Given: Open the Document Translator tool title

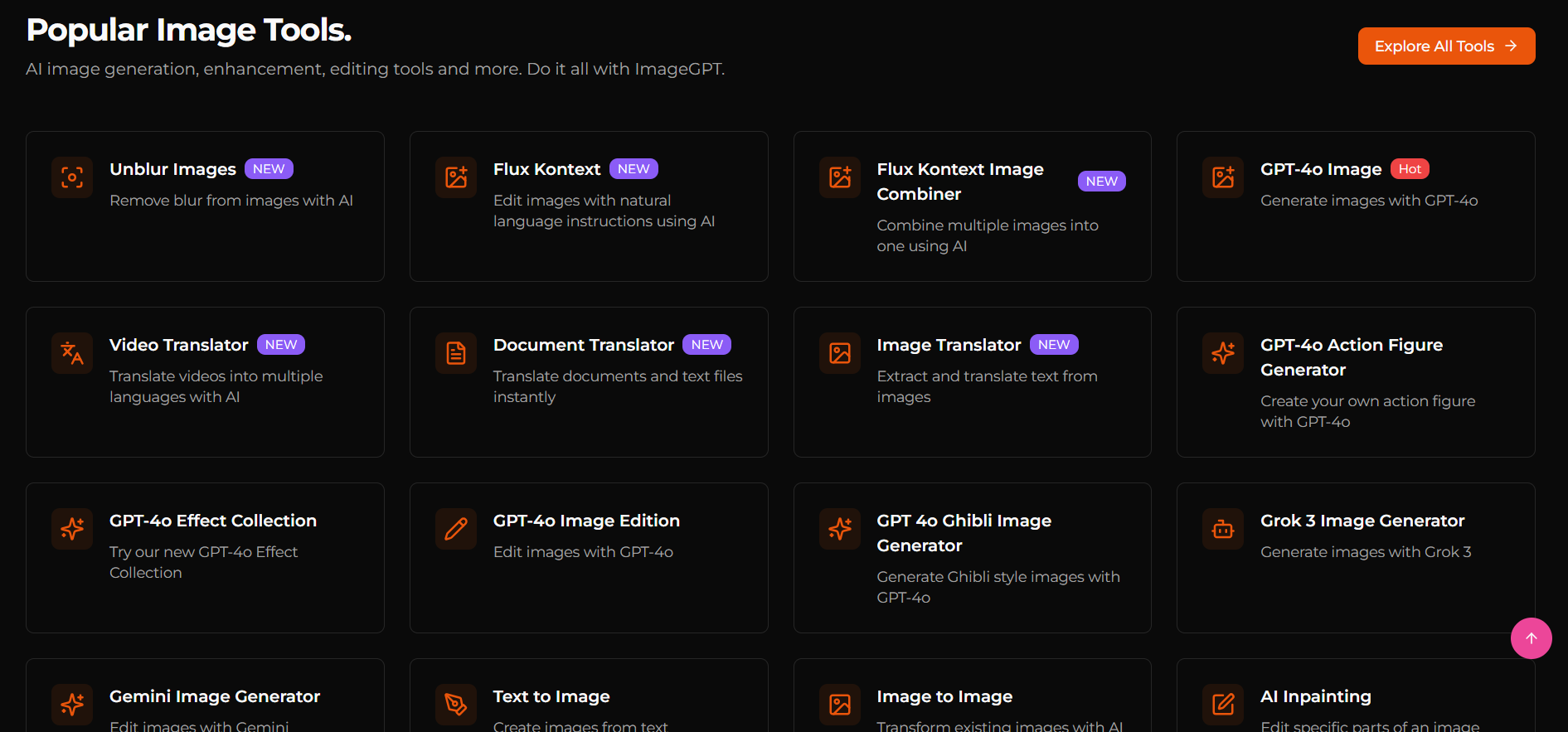Looking at the screenshot, I should click(x=584, y=345).
